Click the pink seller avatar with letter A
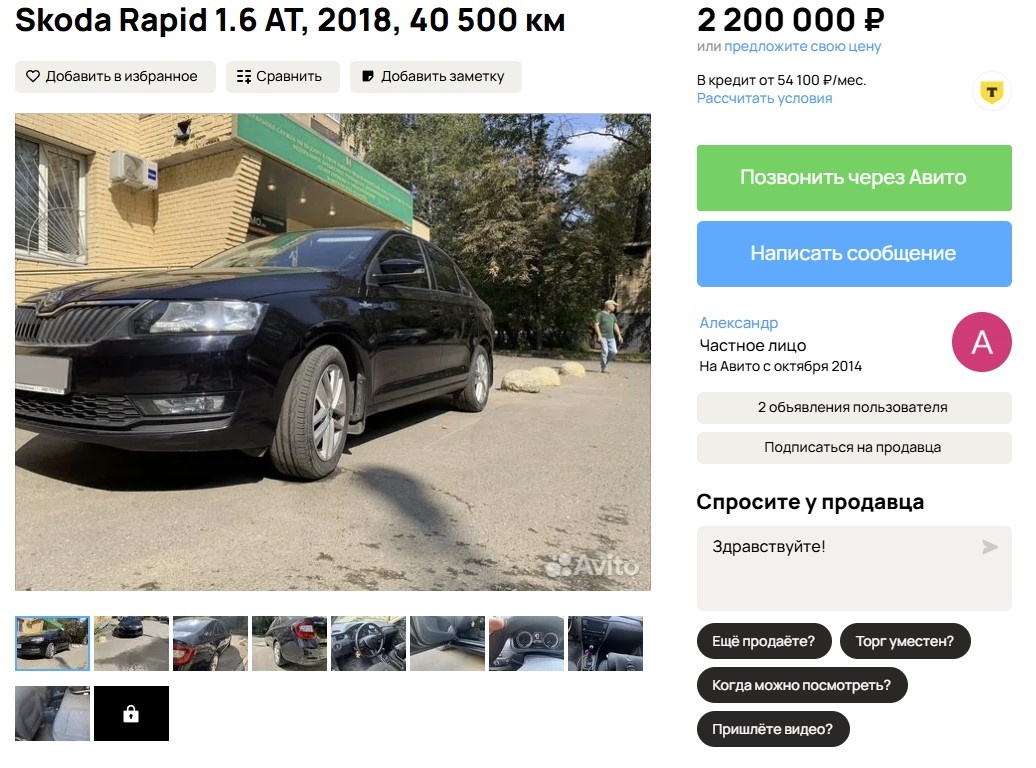 981,342
